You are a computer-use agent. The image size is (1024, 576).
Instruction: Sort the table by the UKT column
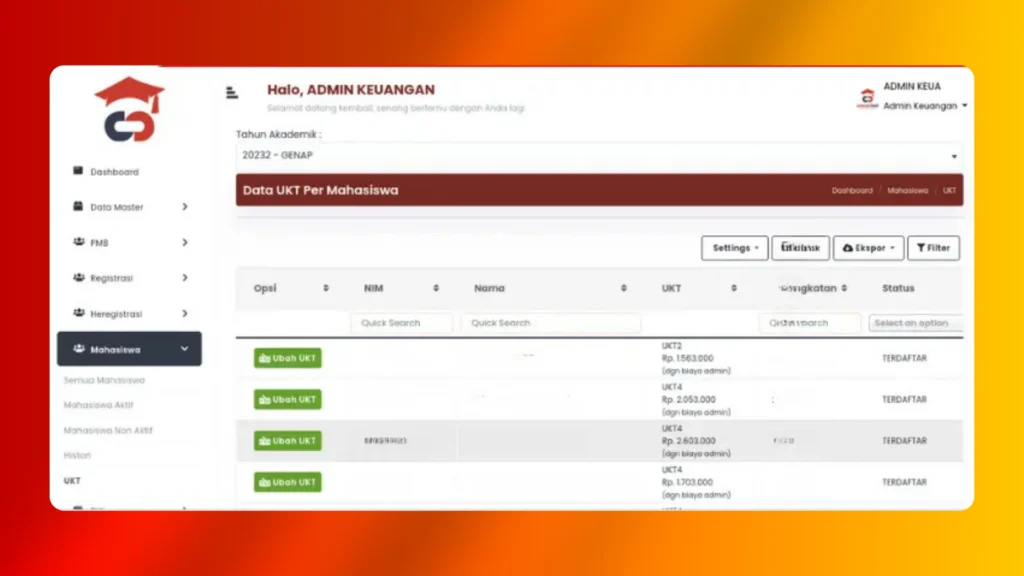pos(734,288)
